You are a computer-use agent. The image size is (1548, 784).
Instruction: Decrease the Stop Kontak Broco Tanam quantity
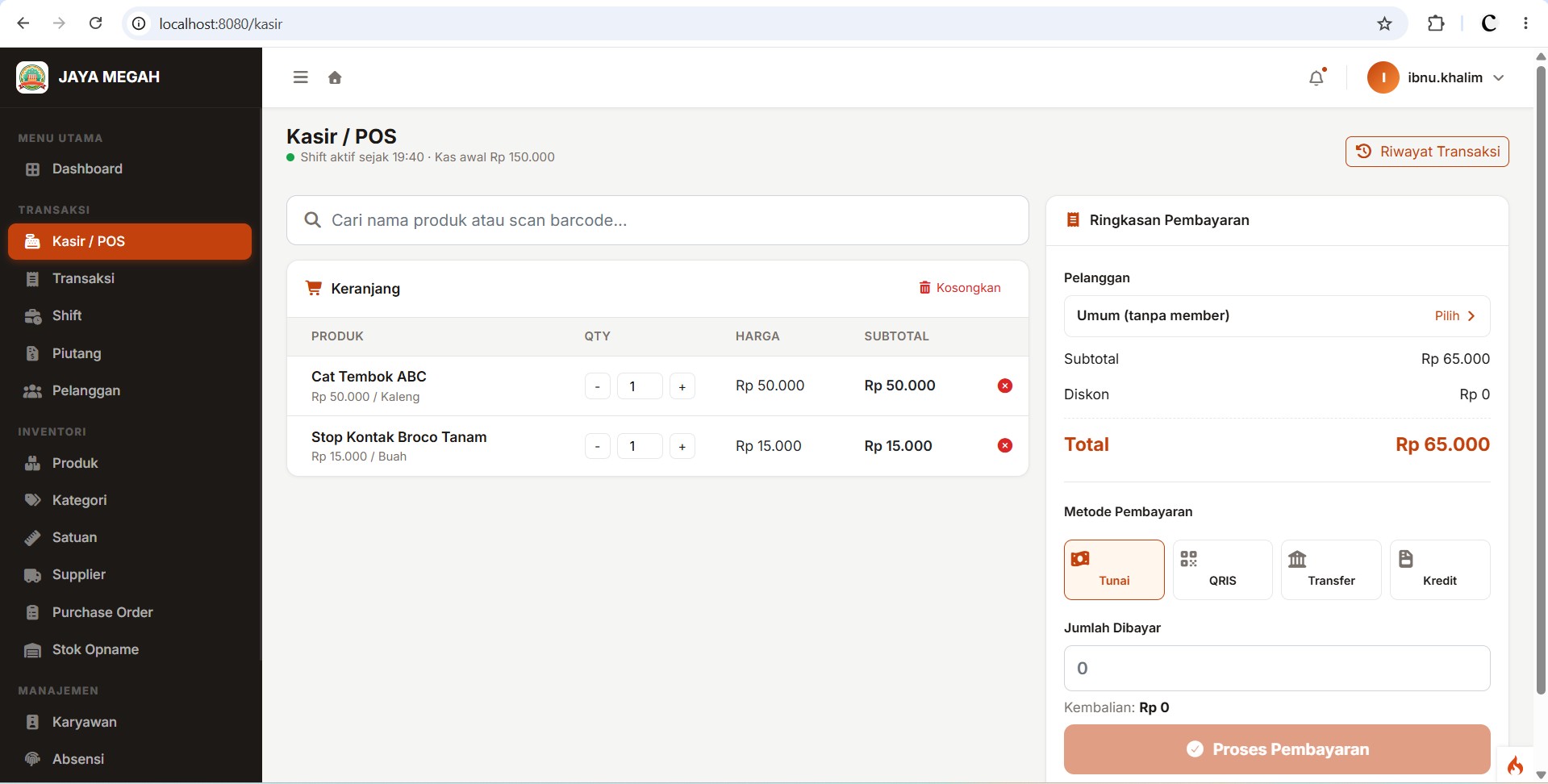[x=597, y=446]
